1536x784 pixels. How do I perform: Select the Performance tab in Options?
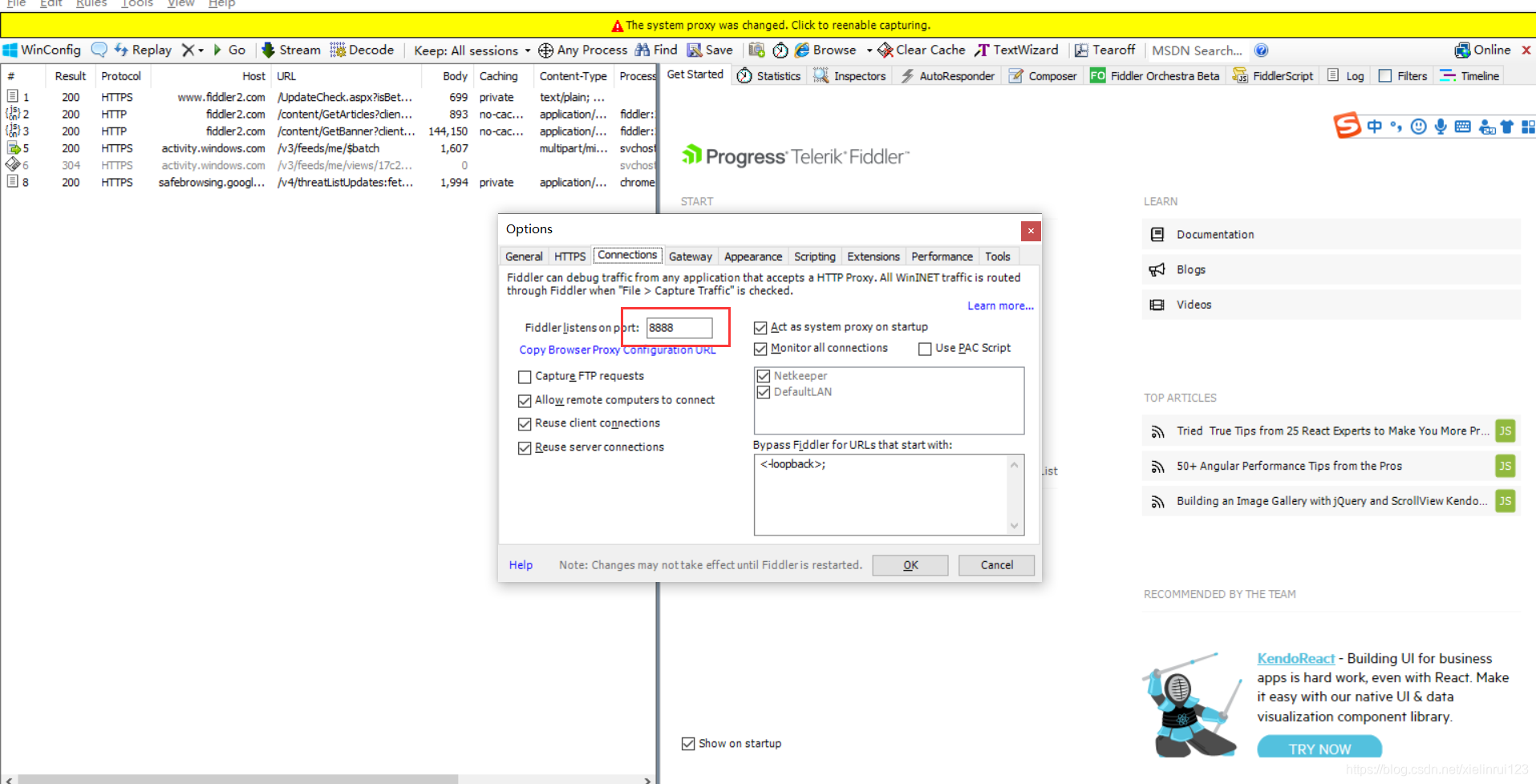pyautogui.click(x=942, y=257)
